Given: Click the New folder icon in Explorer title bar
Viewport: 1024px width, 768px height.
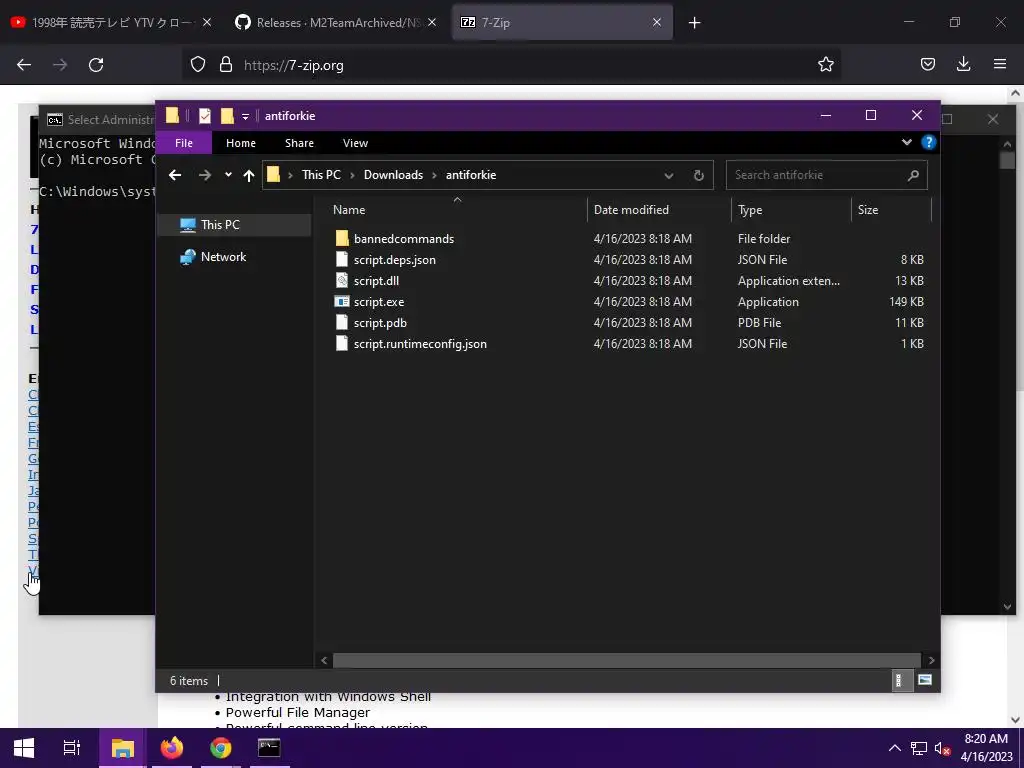Looking at the screenshot, I should pos(227,116).
